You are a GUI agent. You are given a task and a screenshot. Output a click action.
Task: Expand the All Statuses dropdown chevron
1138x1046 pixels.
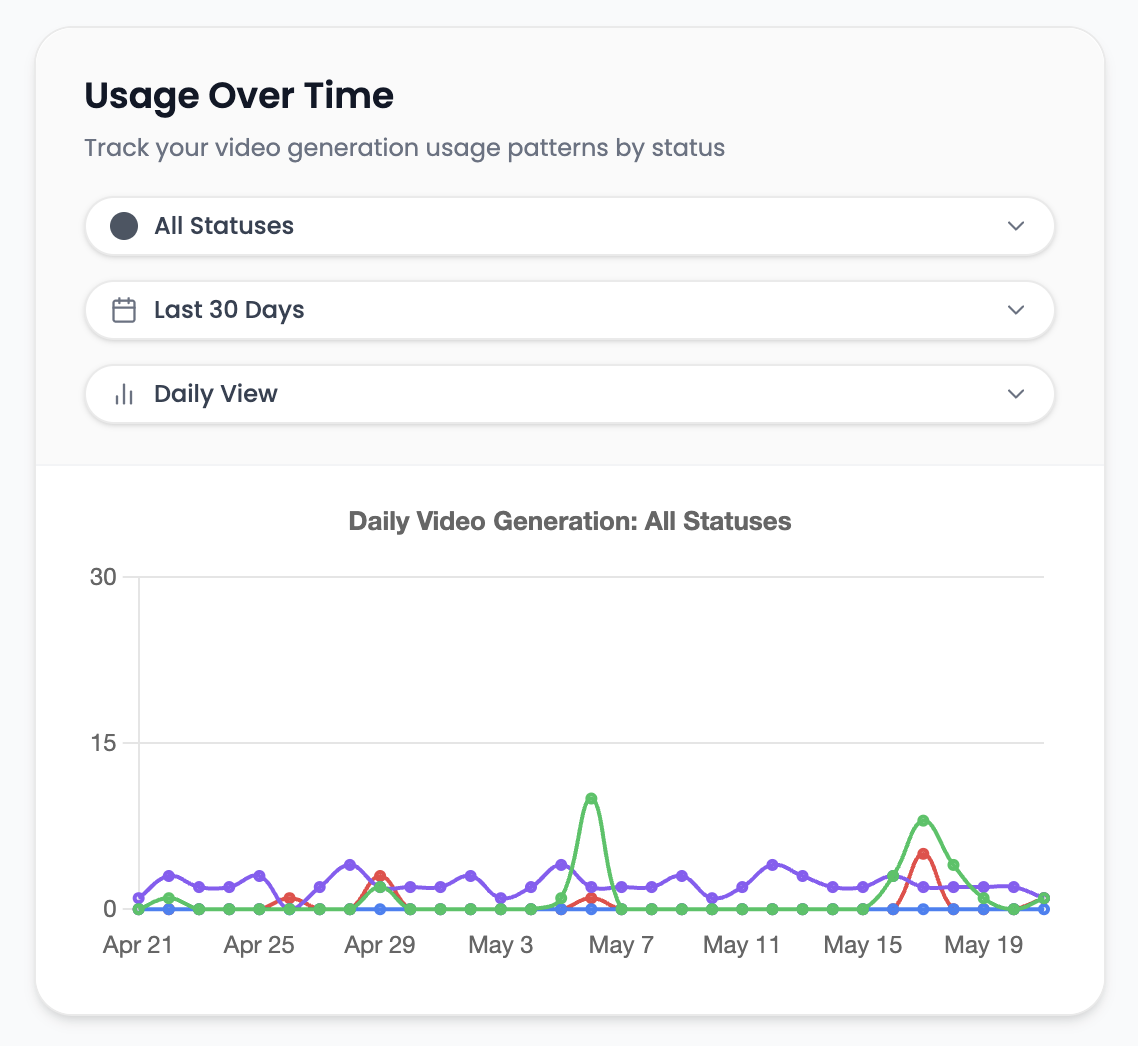tap(1016, 226)
